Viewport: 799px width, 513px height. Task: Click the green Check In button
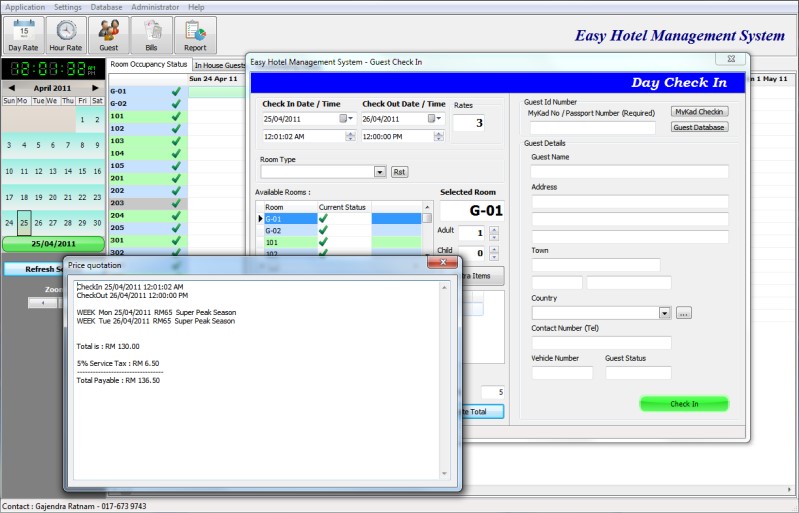tap(684, 404)
